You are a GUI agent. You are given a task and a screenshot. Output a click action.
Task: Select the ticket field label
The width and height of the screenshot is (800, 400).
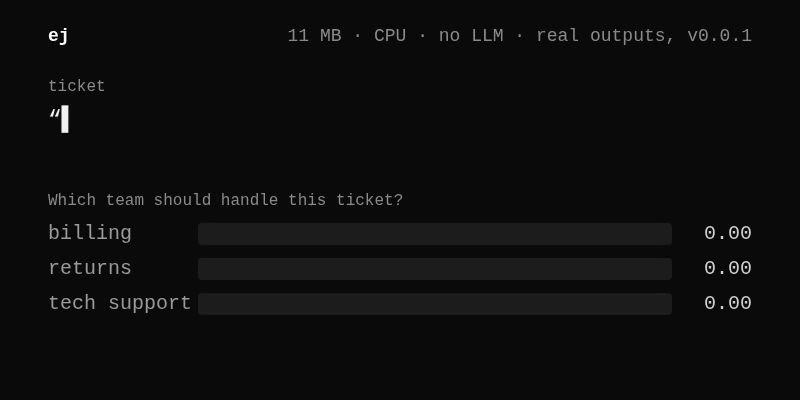tap(77, 86)
